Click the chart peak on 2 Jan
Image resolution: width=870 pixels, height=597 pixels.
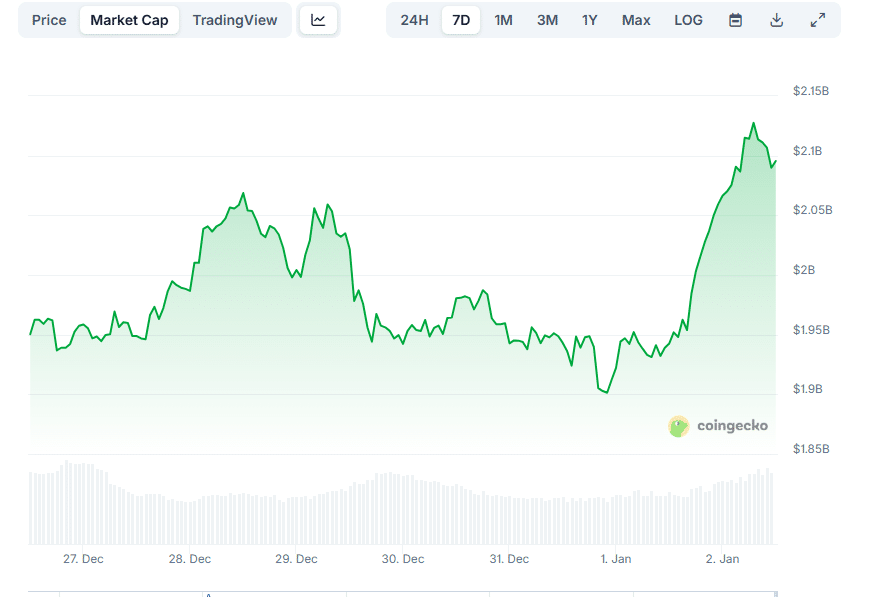(x=753, y=124)
